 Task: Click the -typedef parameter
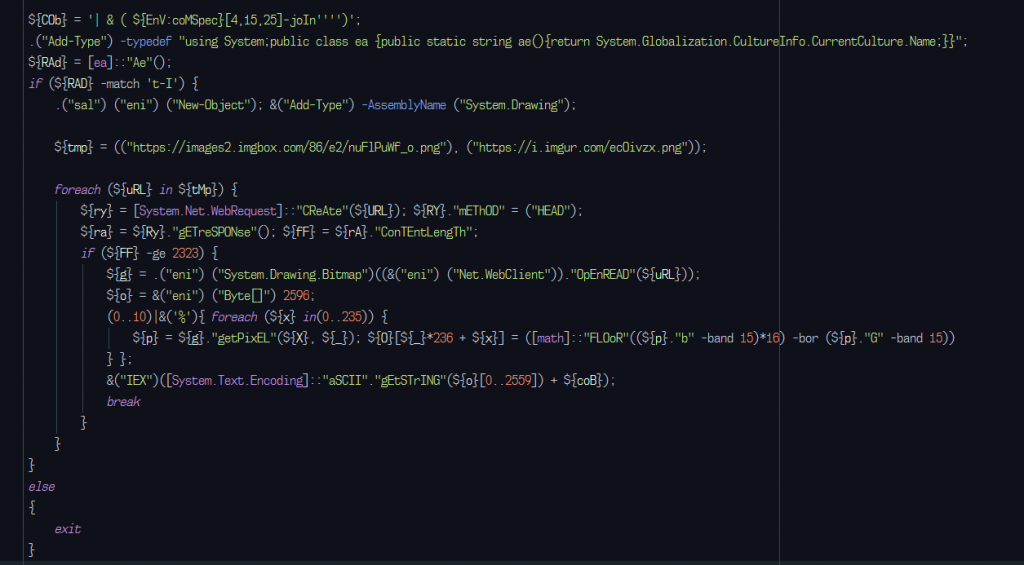click(x=146, y=42)
